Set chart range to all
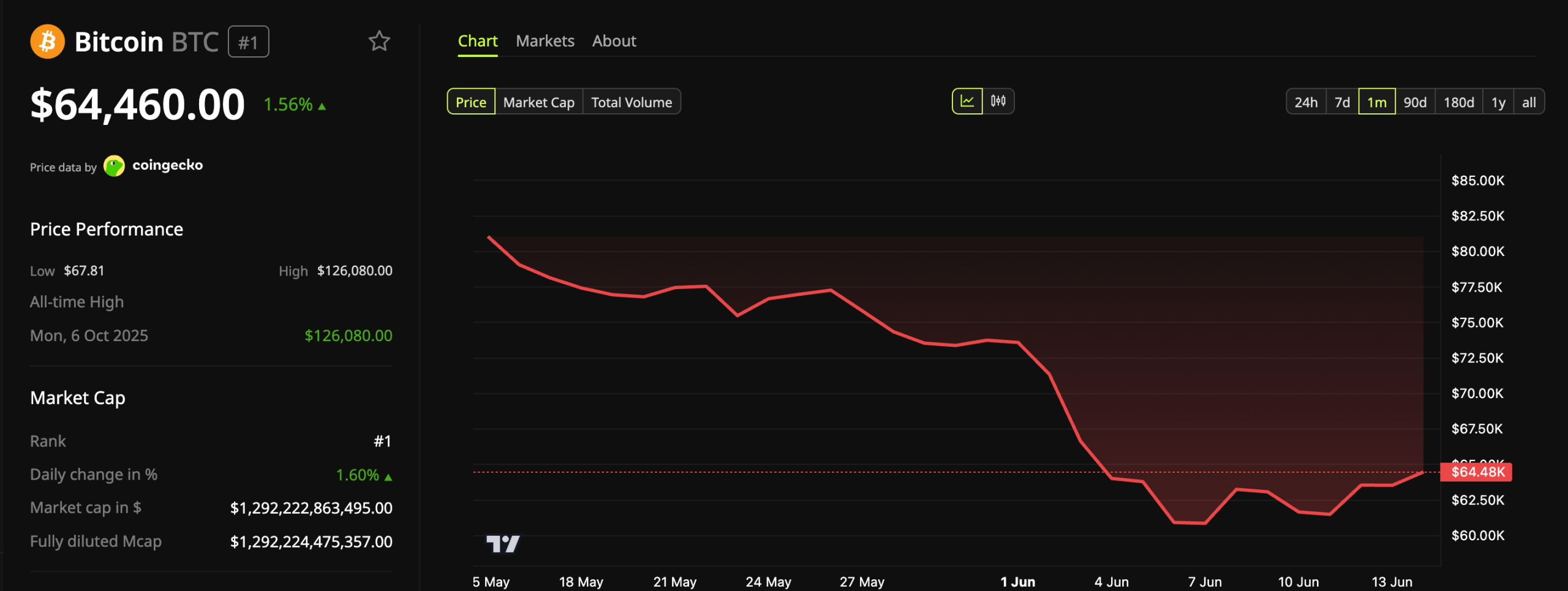Viewport: 1568px width, 591px height. point(1529,102)
